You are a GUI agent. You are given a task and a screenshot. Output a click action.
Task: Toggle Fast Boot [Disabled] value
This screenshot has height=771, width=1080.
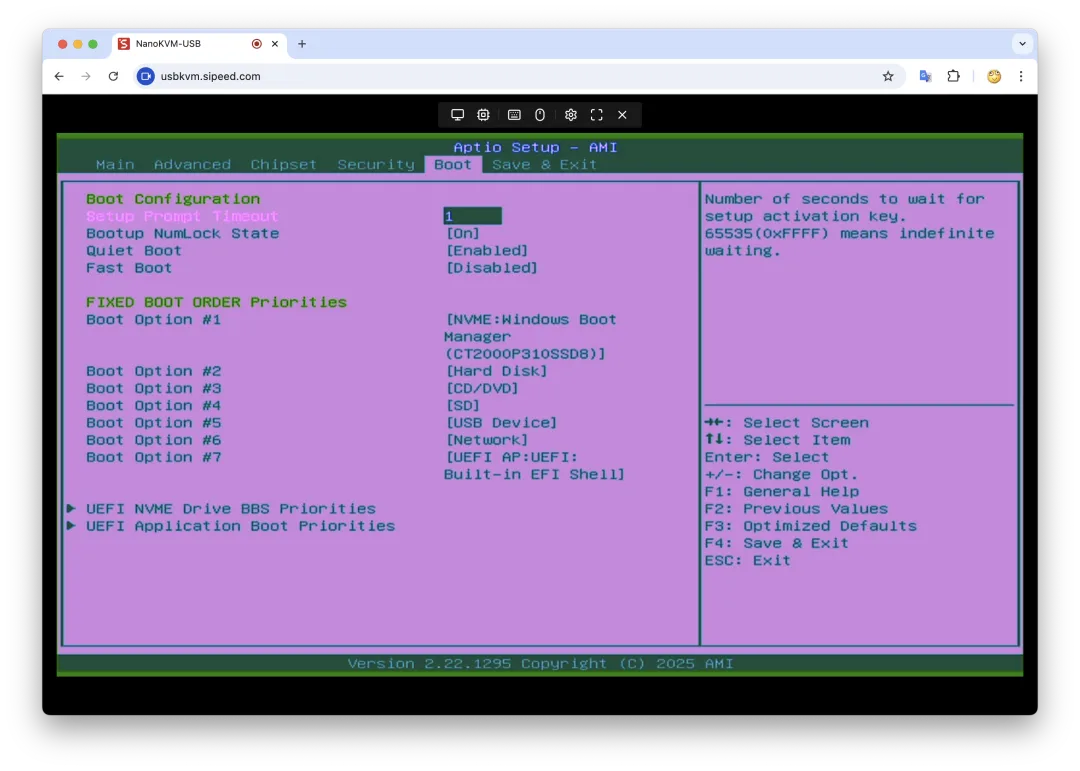[491, 268]
